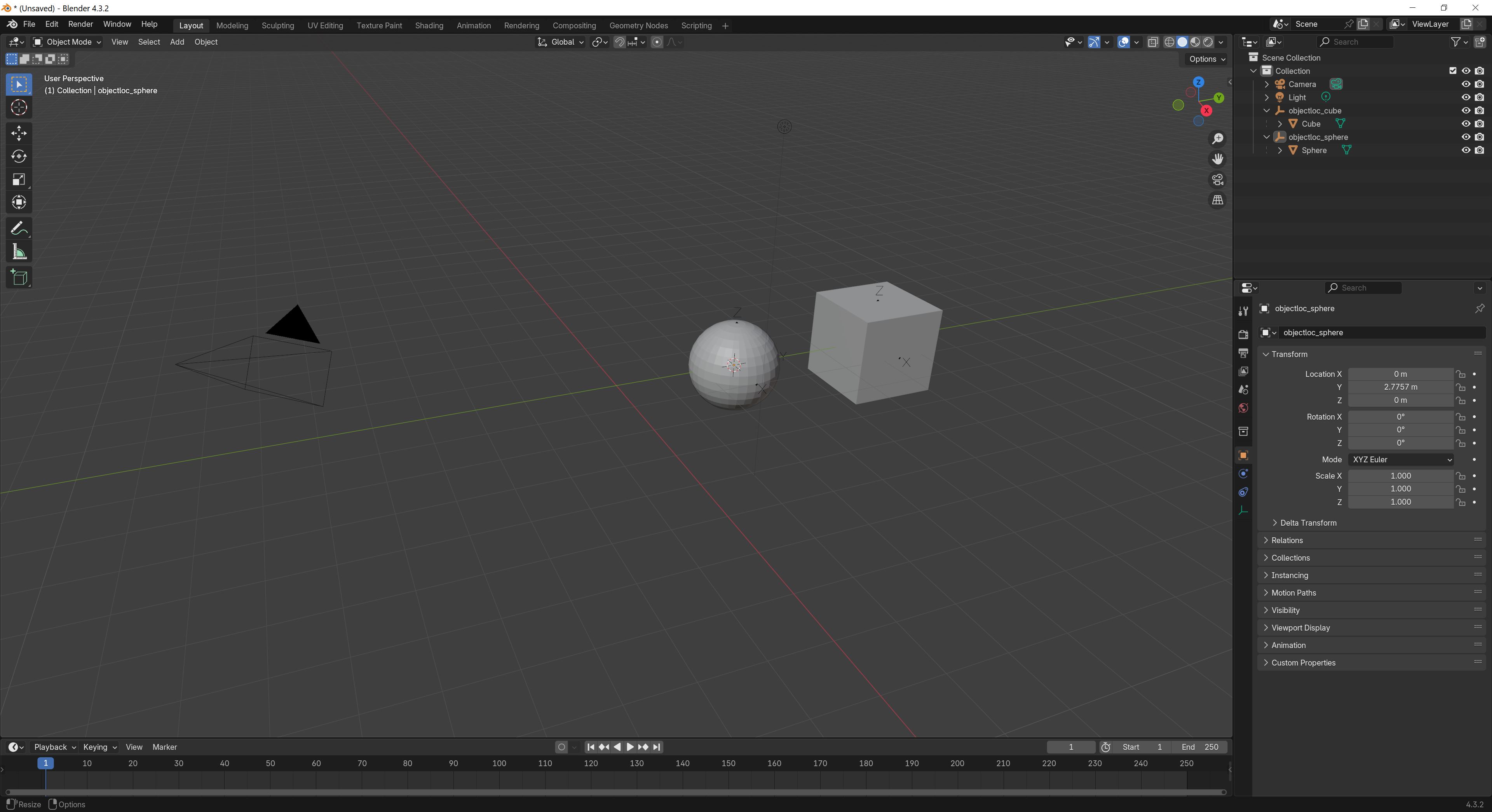Select the Cursor tool in the toolbar
This screenshot has width=1492, height=812.
[19, 108]
